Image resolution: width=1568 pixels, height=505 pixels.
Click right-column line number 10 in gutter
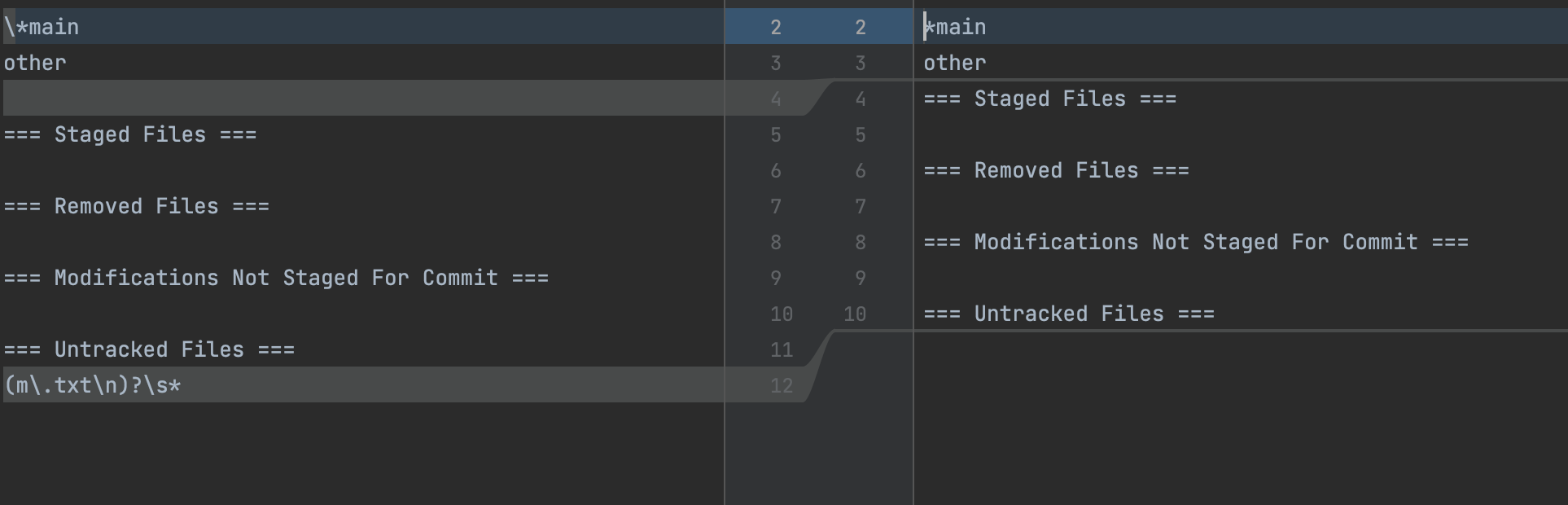pyautogui.click(x=855, y=314)
